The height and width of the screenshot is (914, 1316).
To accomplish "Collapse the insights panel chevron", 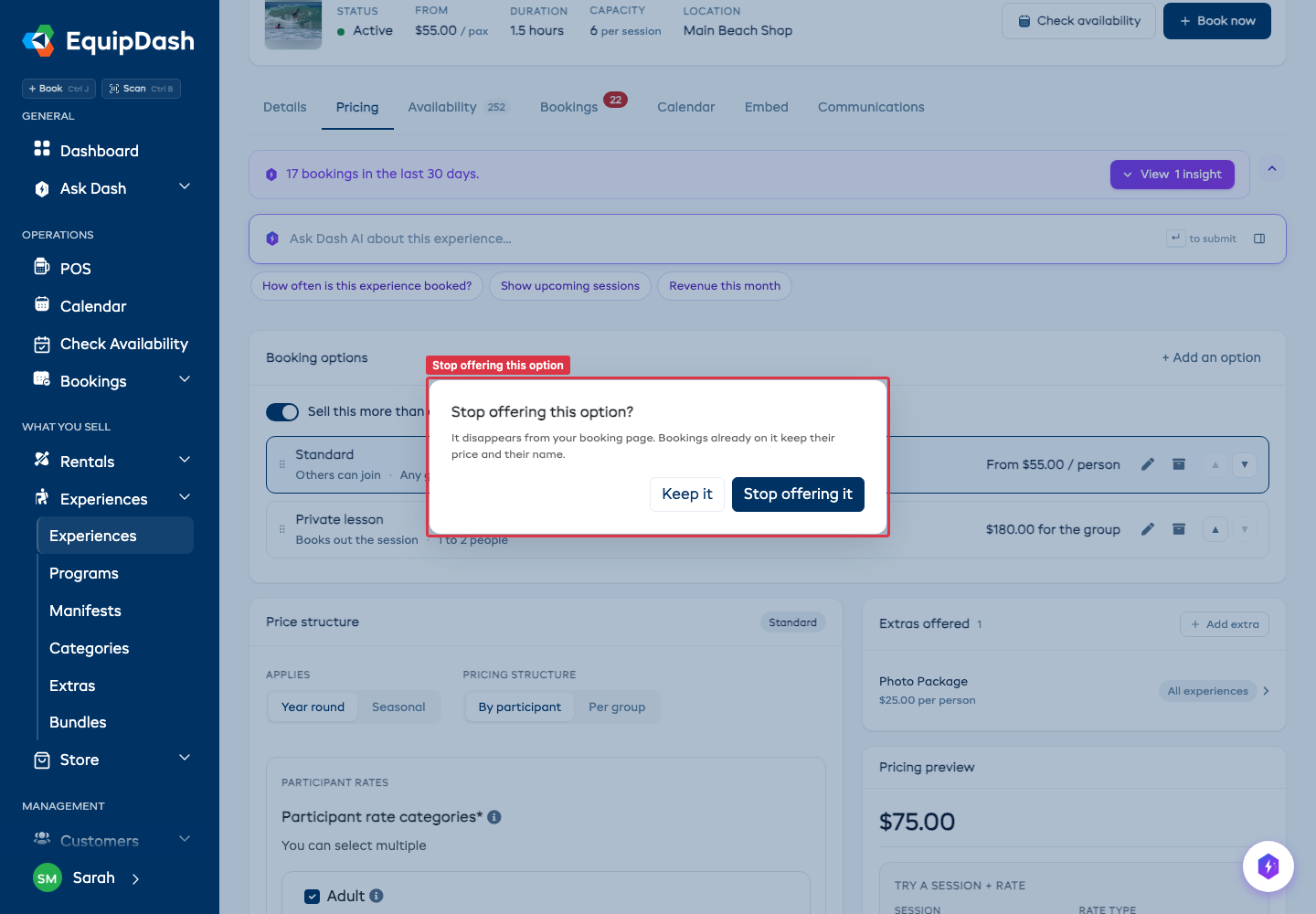I will click(x=1272, y=169).
